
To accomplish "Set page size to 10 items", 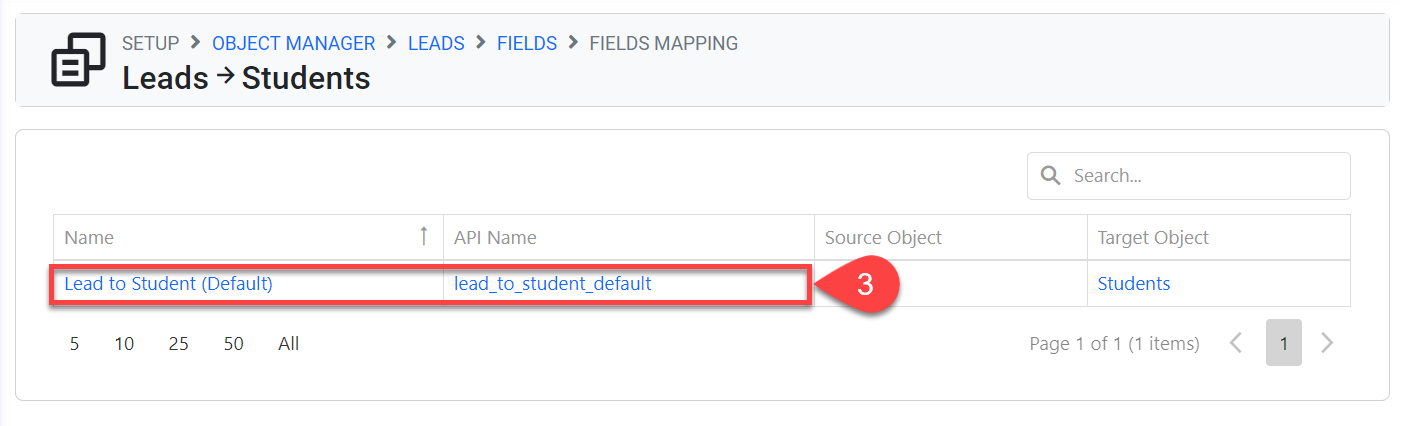I will point(124,344).
